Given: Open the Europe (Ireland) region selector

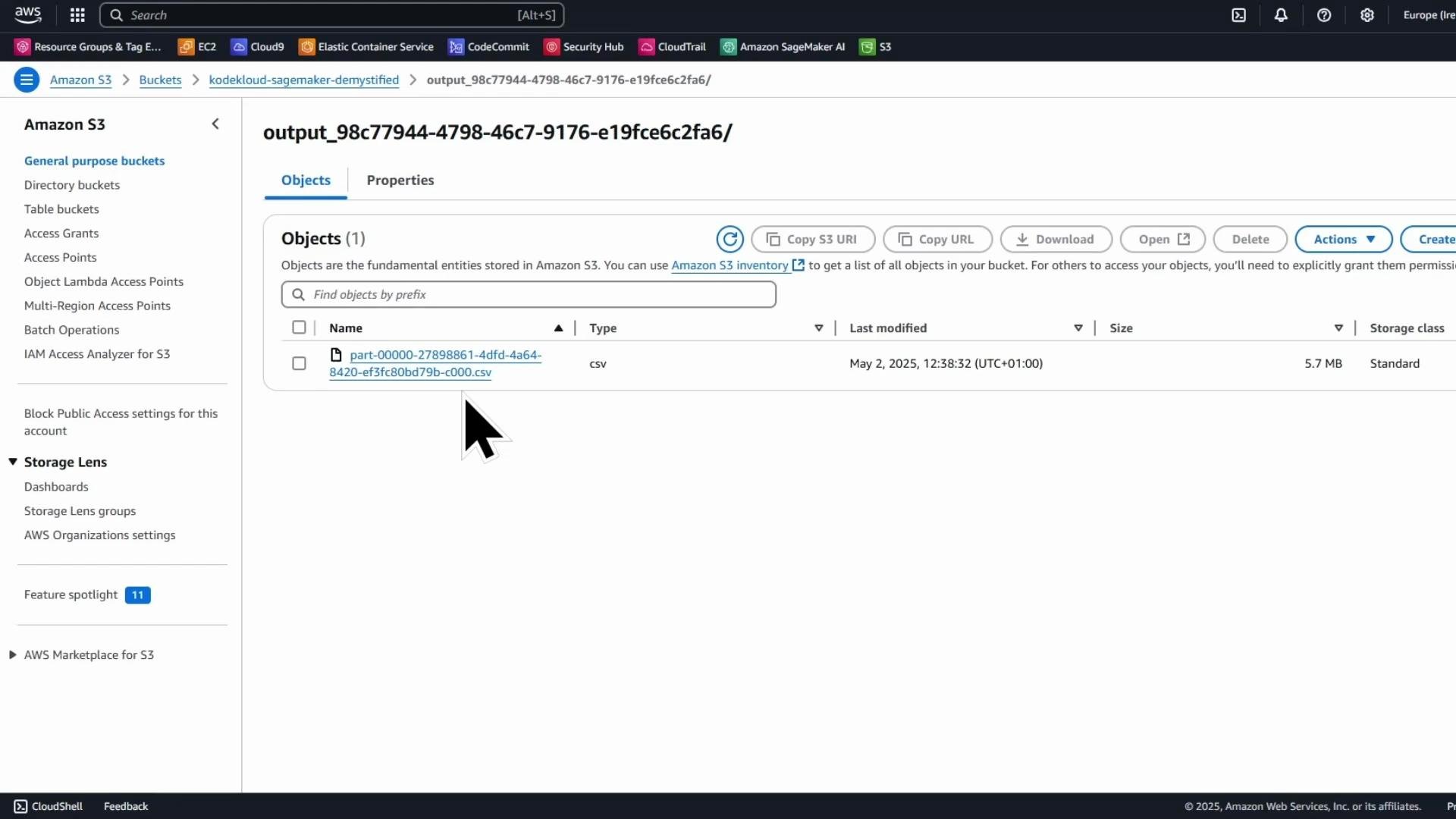Looking at the screenshot, I should pyautogui.click(x=1429, y=15).
